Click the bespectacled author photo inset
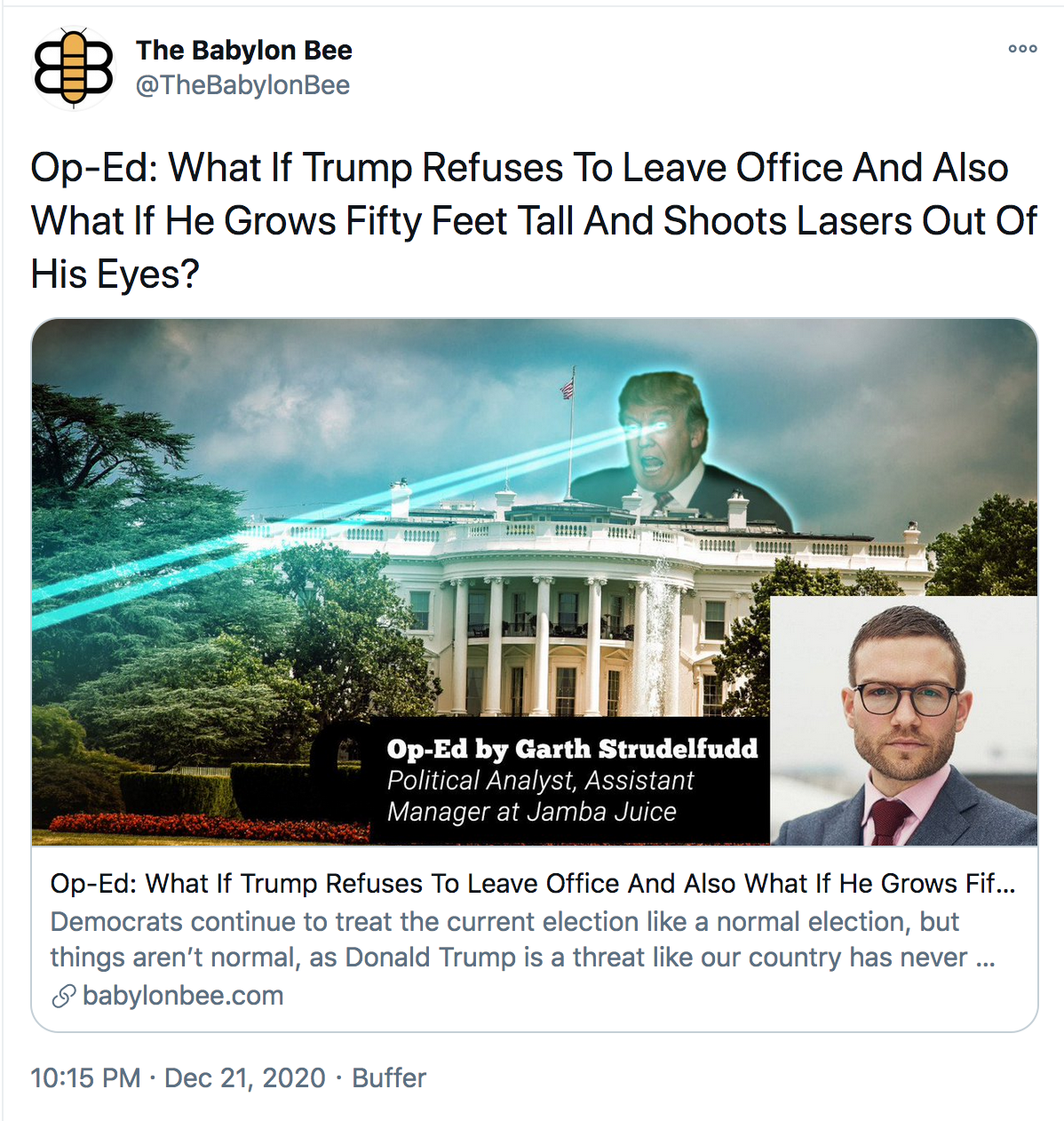 coord(903,720)
